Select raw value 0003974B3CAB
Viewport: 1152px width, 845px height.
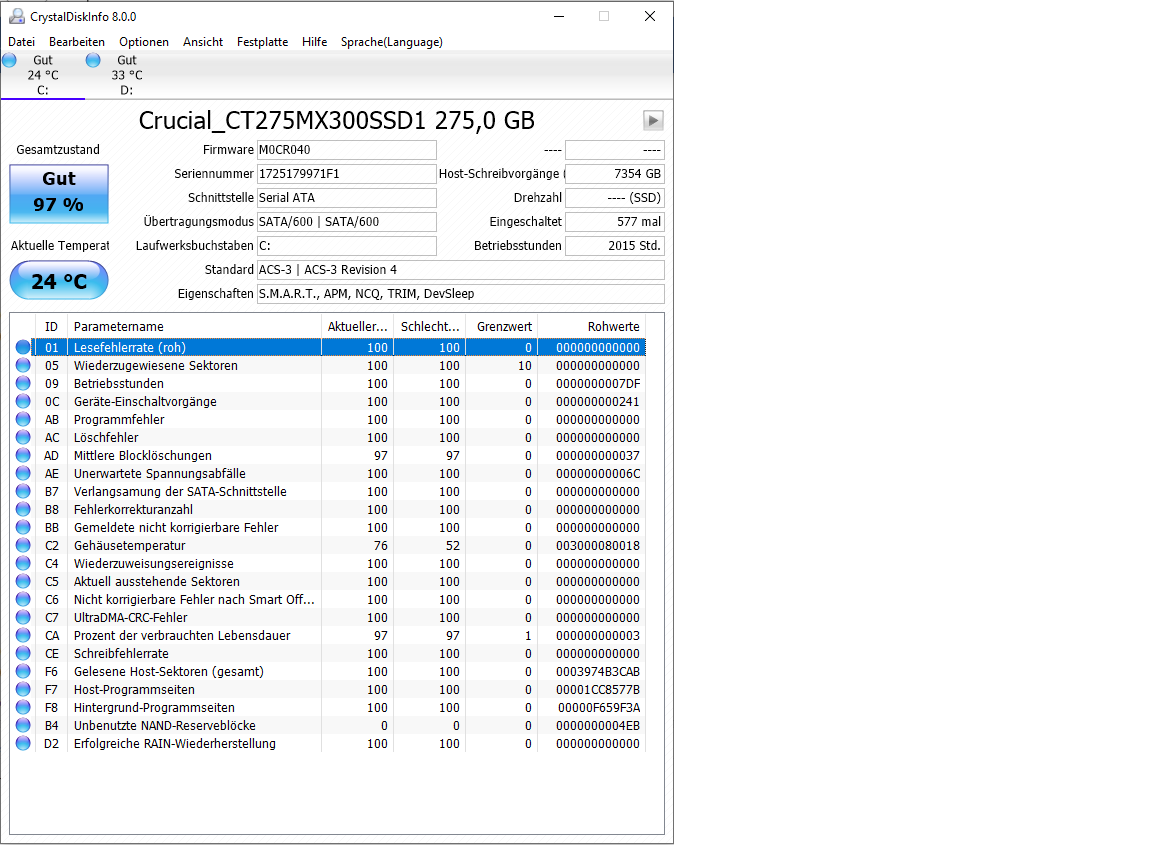pos(597,672)
